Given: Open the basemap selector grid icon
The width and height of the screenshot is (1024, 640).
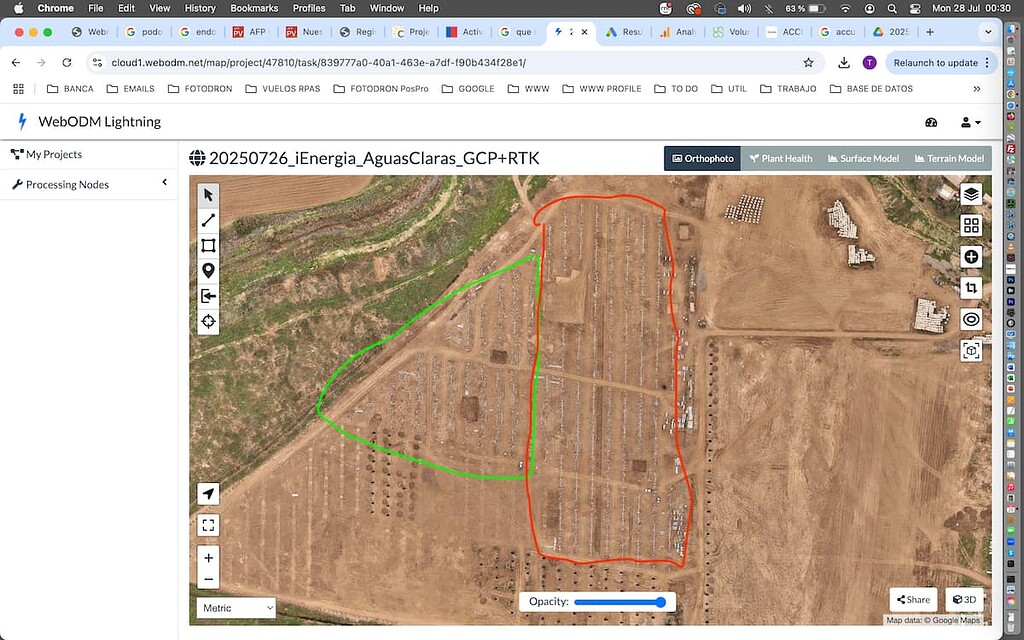Looking at the screenshot, I should (971, 225).
